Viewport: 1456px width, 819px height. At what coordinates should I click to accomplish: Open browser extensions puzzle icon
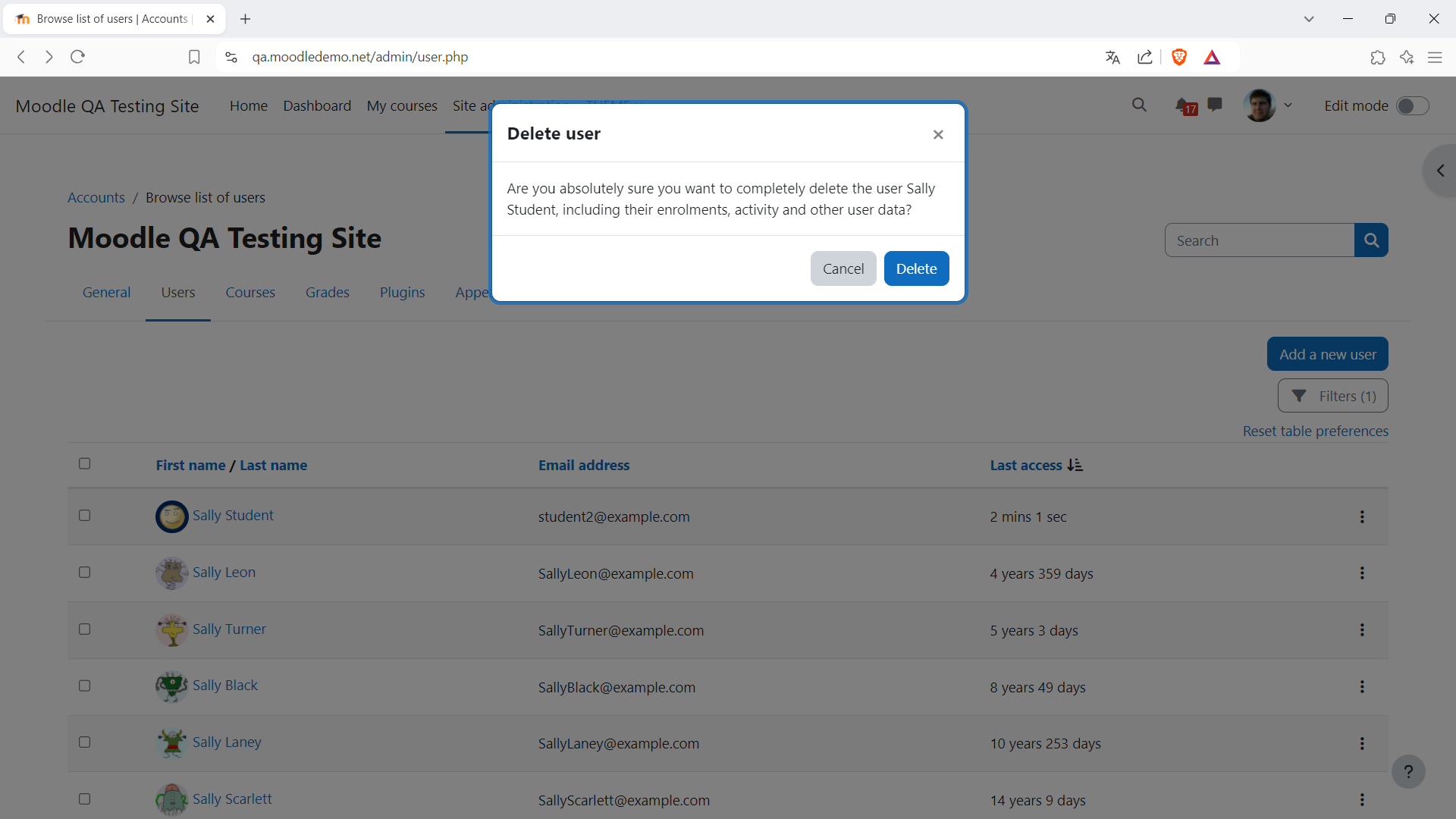tap(1378, 57)
